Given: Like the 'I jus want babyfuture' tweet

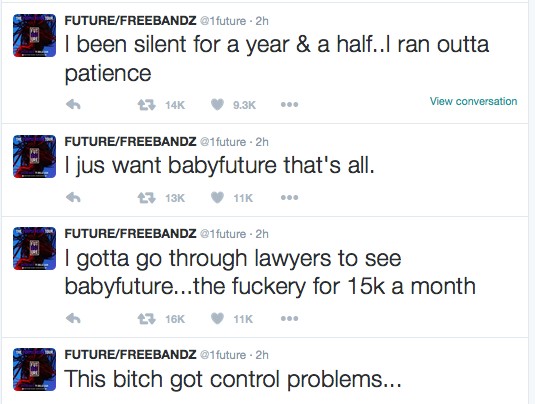Looking at the screenshot, I should [217, 197].
